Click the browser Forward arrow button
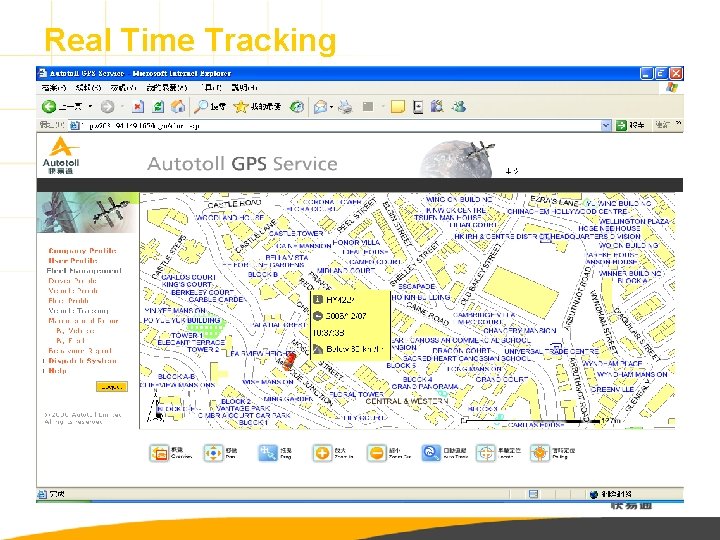The height and width of the screenshot is (540, 720). (x=107, y=107)
